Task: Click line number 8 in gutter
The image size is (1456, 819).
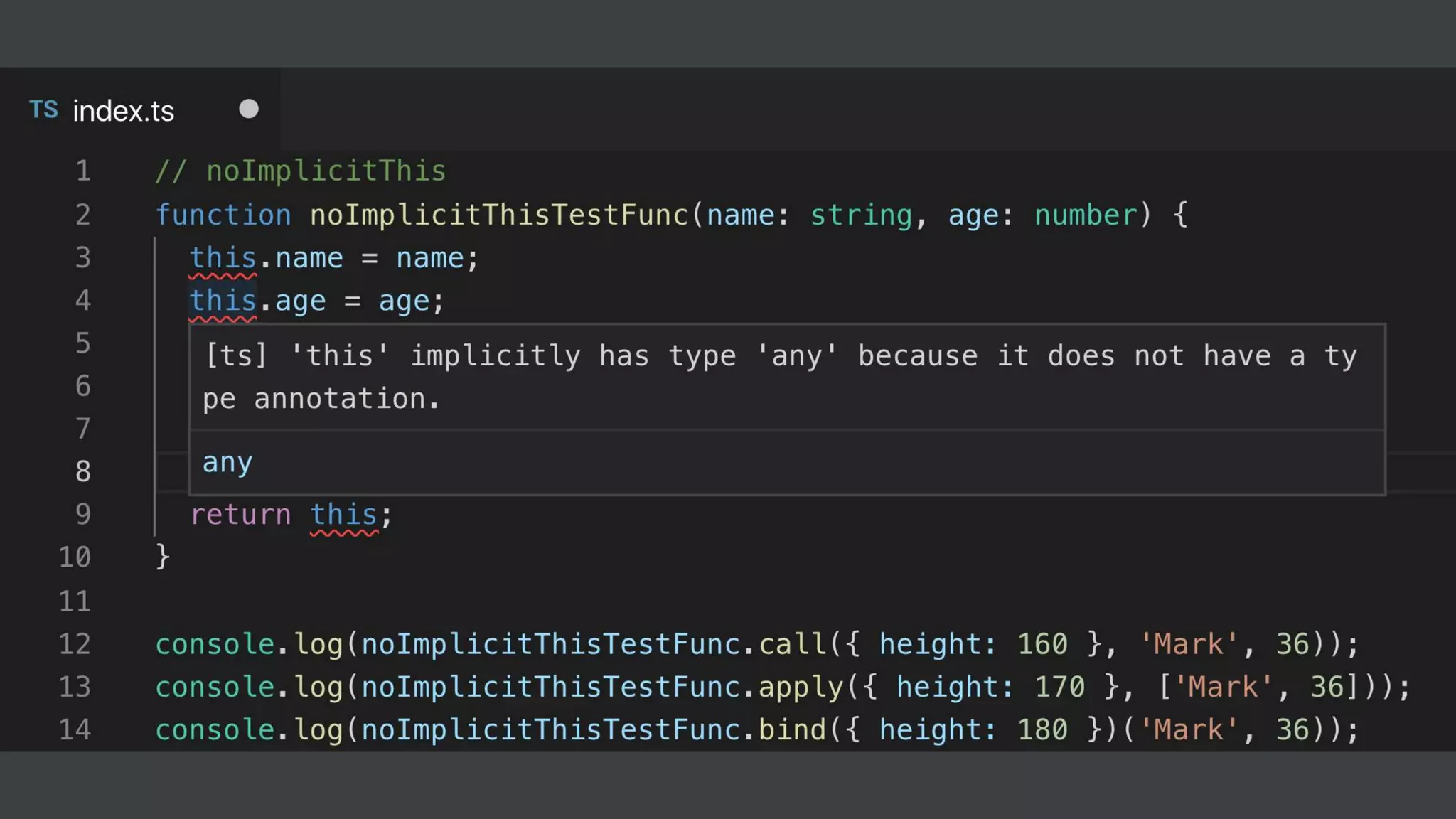Action: [x=83, y=471]
